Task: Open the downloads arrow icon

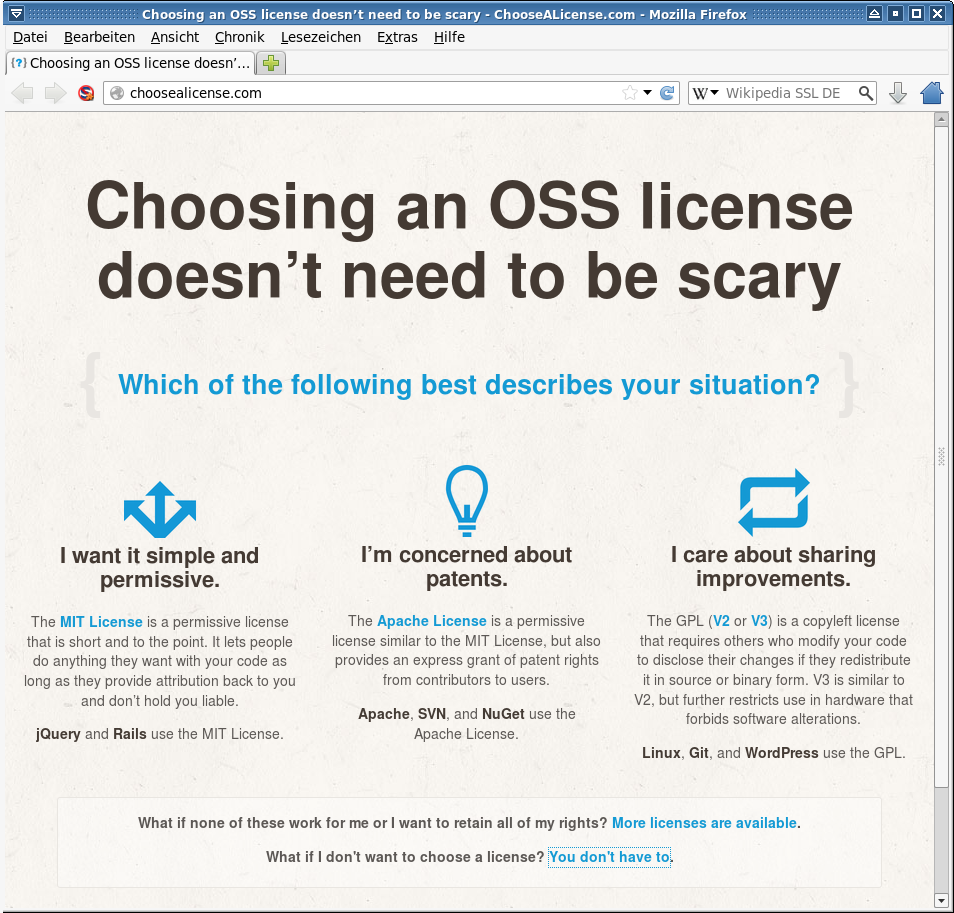Action: pos(897,93)
